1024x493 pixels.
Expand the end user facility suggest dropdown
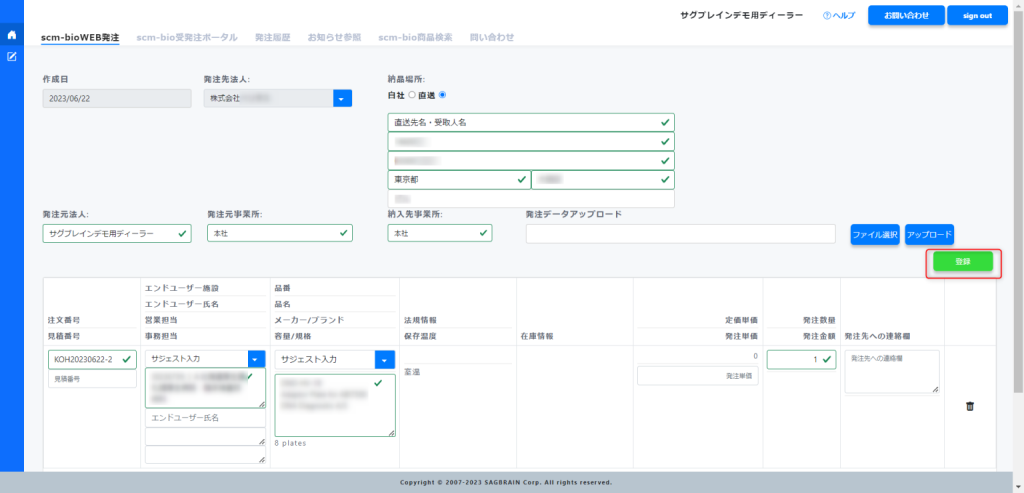click(256, 359)
